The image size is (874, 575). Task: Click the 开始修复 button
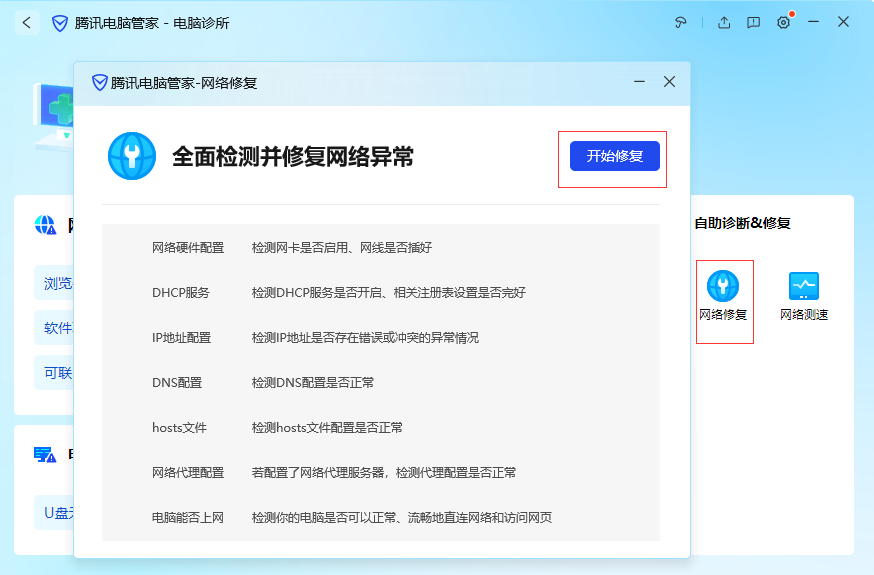pyautogui.click(x=614, y=156)
